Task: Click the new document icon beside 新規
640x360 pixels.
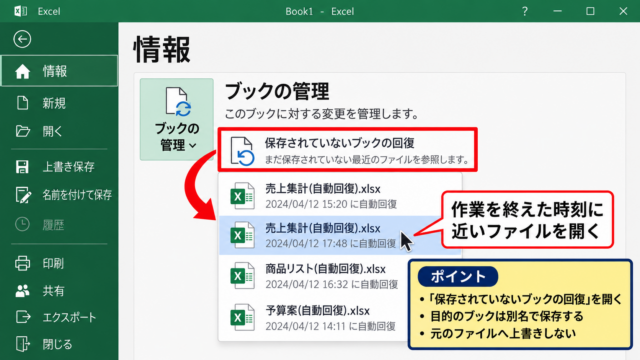Action: pyautogui.click(x=22, y=103)
